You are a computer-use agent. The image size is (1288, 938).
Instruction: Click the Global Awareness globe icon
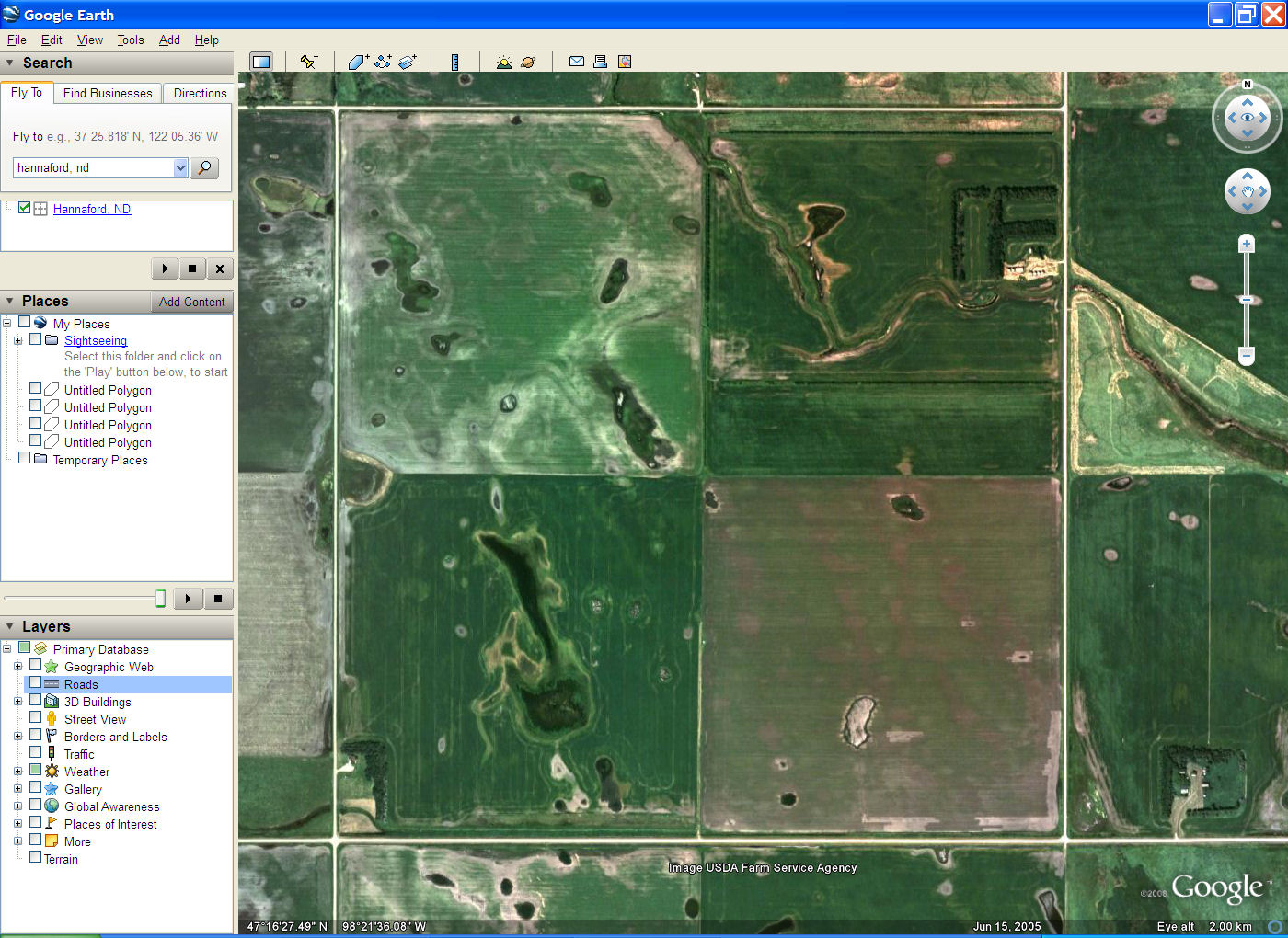pyautogui.click(x=52, y=806)
